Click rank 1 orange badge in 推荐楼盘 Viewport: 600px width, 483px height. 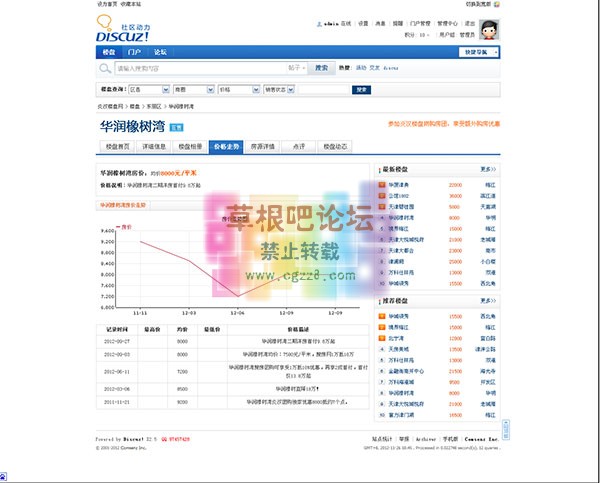pos(381,316)
